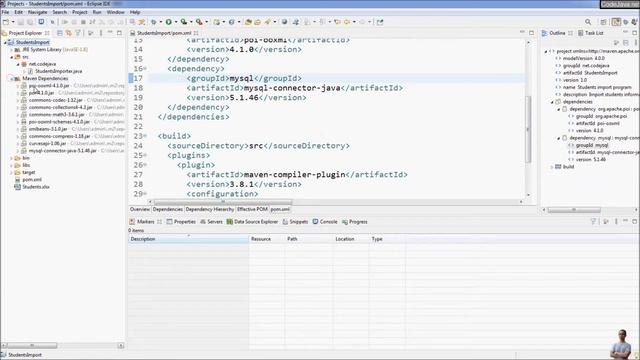Select 'groupId org.apache.poi' in Outline
This screenshot has height=360, width=640.
(601, 116)
